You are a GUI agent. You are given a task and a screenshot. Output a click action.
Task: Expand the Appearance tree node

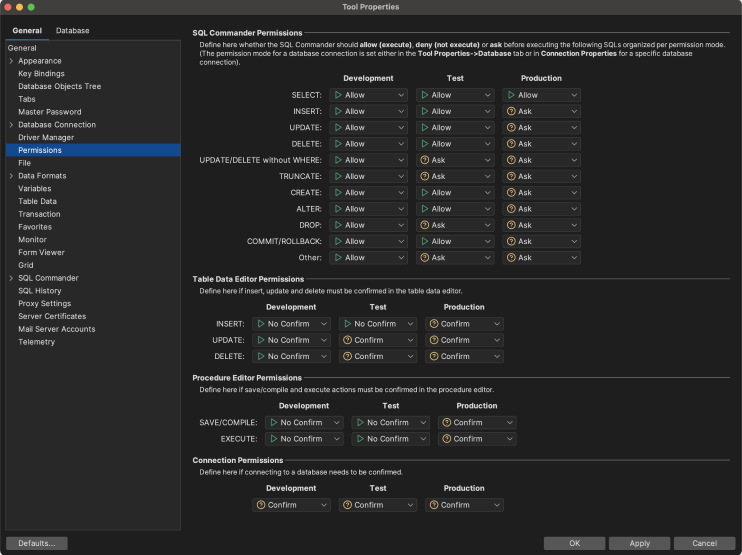[11, 61]
